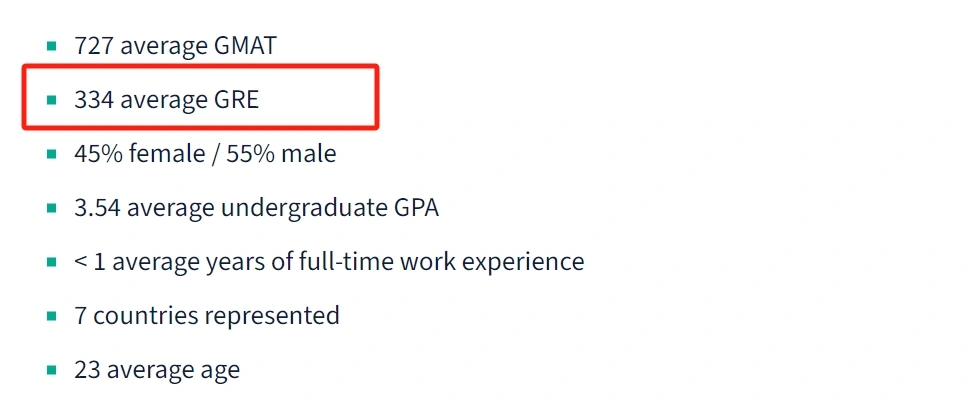Click the bullet before undergraduate GPA line
This screenshot has height=409, width=978.
pyautogui.click(x=51, y=208)
